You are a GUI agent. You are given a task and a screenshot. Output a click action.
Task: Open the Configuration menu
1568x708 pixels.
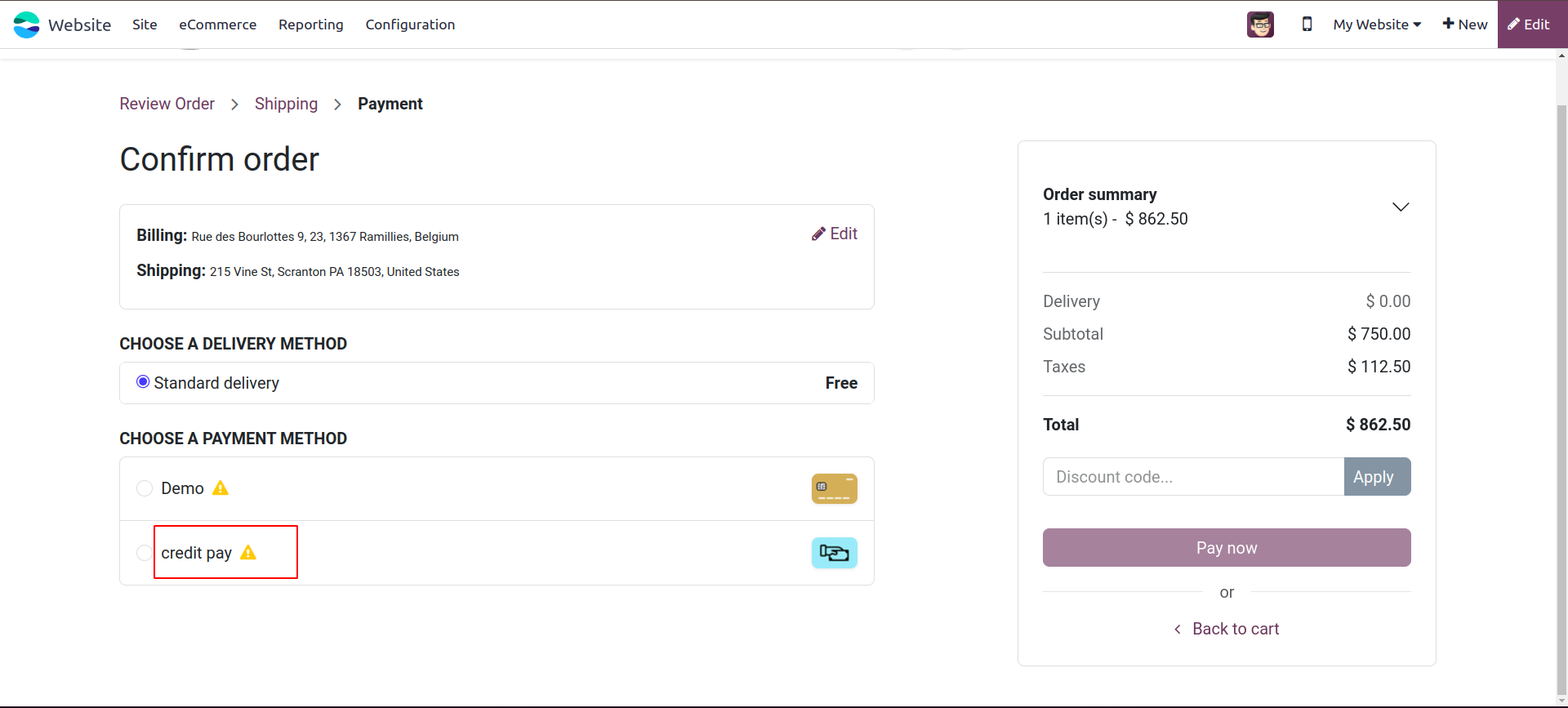pyautogui.click(x=410, y=24)
